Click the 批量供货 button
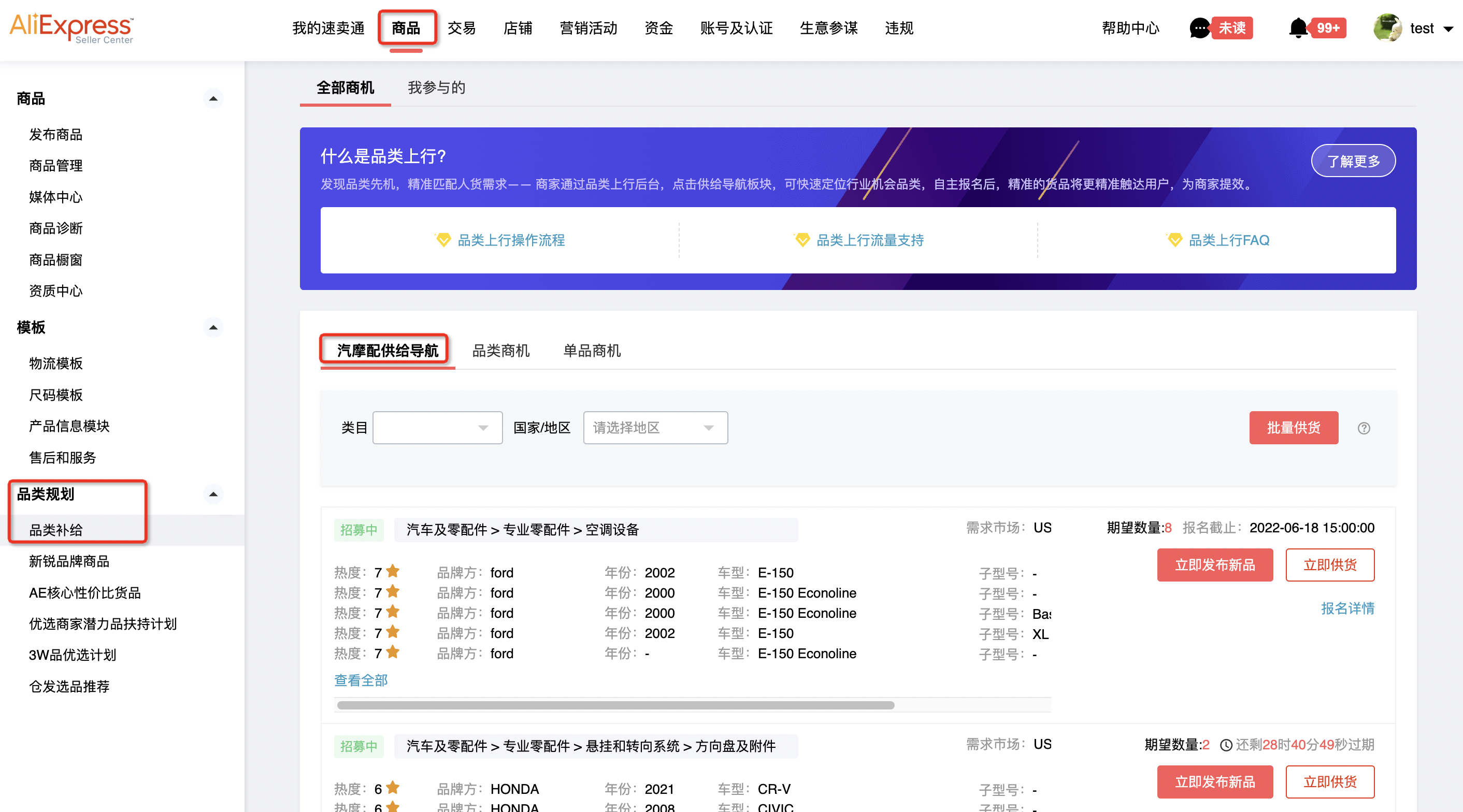 (1294, 428)
